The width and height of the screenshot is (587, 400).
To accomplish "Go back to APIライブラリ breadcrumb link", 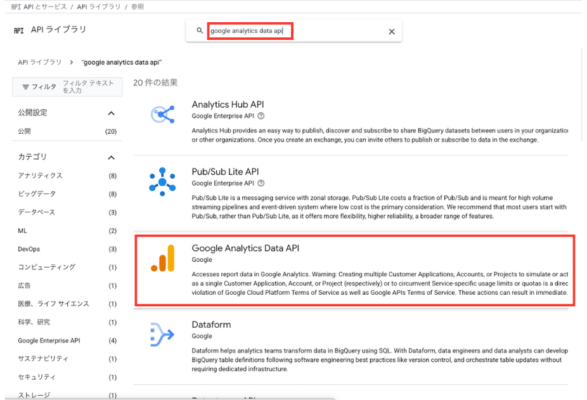I will (x=40, y=62).
